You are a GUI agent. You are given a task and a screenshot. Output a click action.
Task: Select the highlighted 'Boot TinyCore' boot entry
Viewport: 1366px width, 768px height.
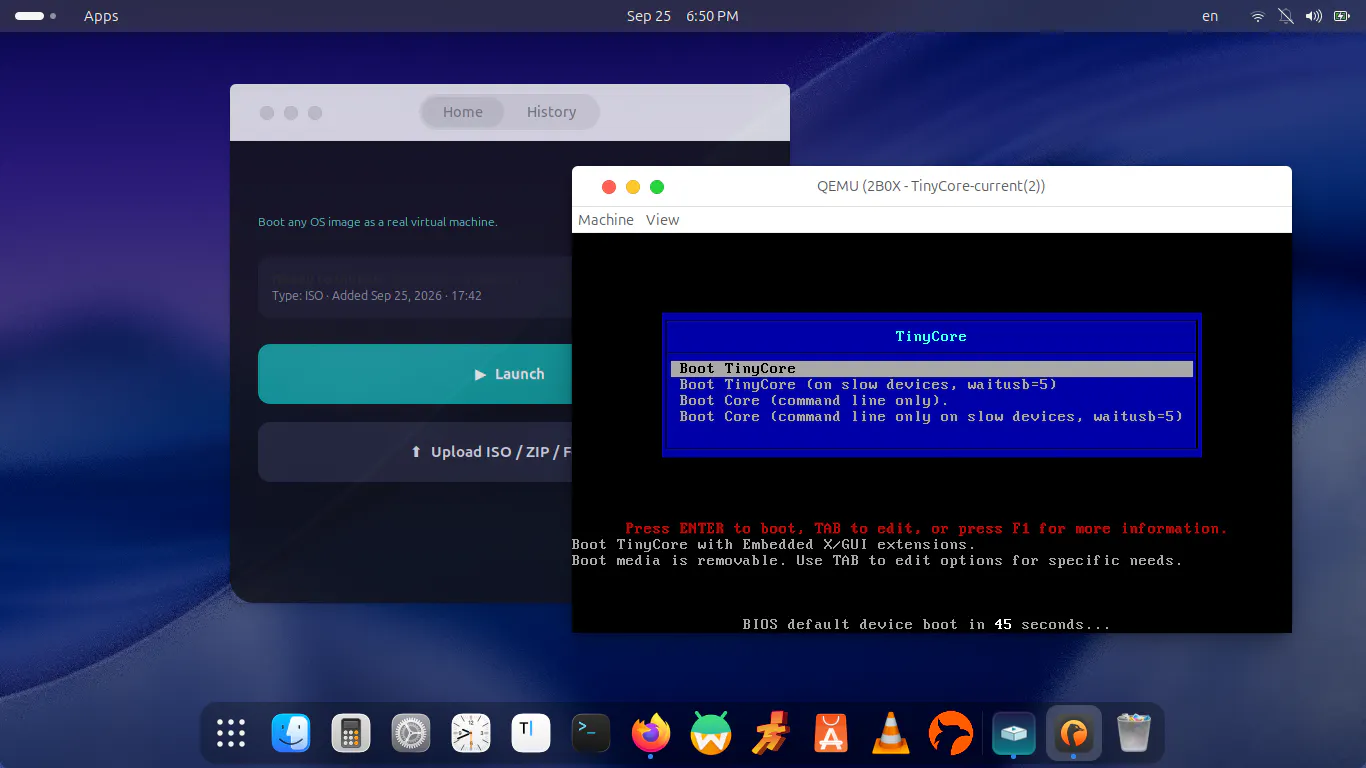tap(932, 369)
